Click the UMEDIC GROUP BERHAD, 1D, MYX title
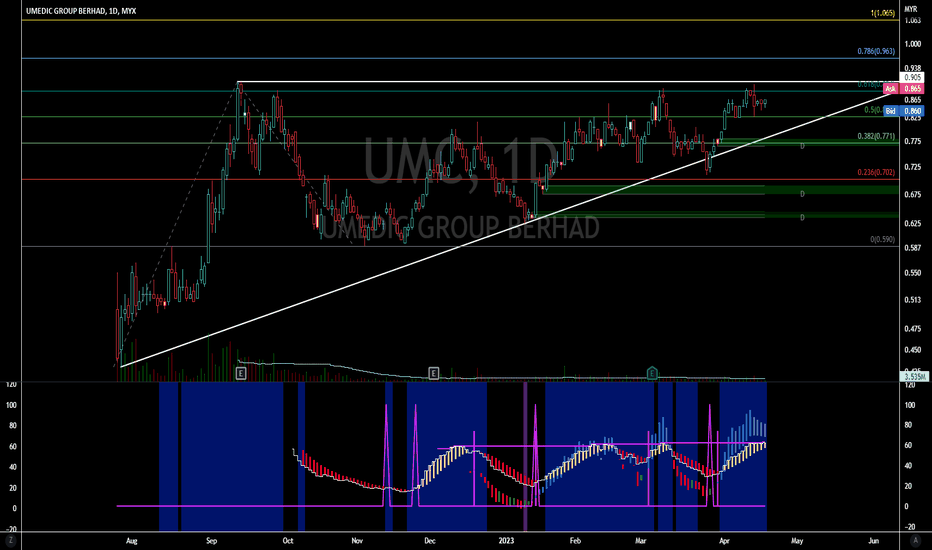Viewport: 932px width, 550px height. point(81,11)
